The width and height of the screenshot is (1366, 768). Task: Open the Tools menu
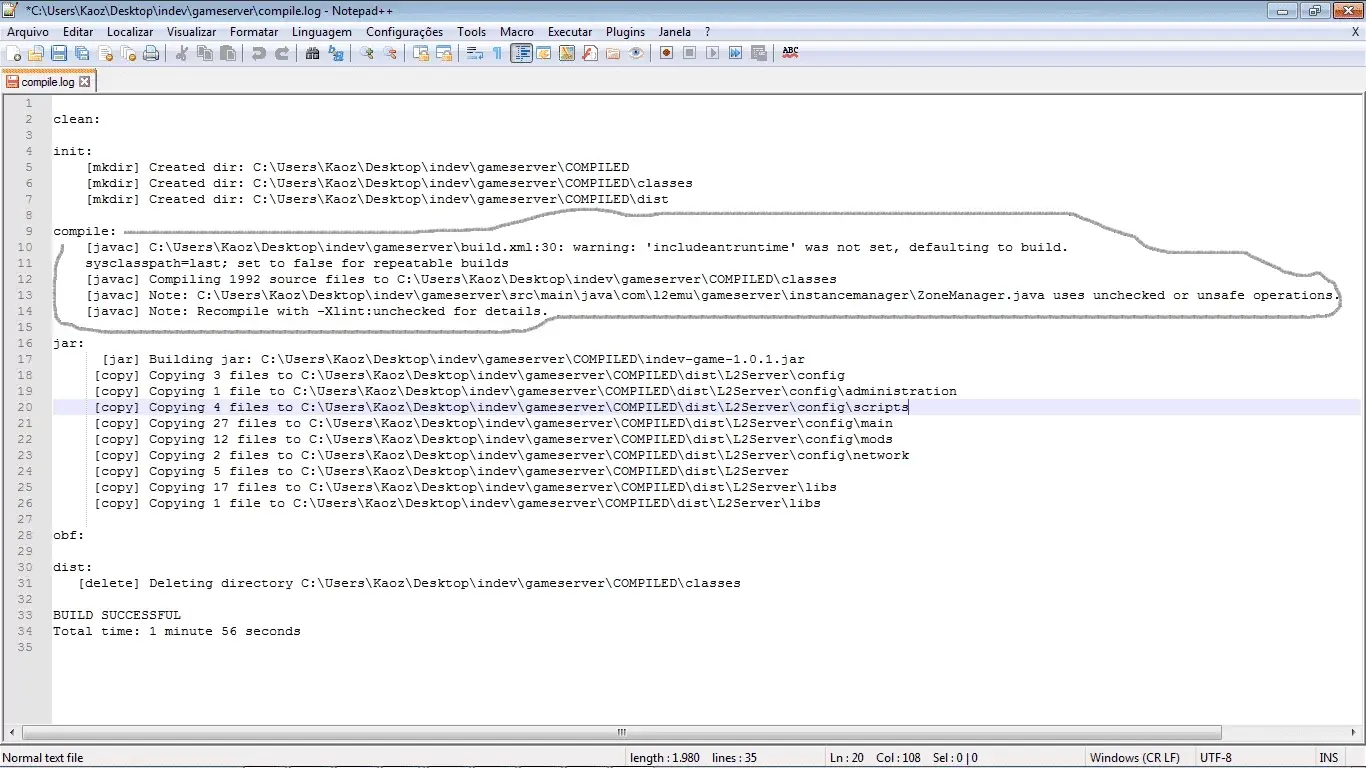472,32
